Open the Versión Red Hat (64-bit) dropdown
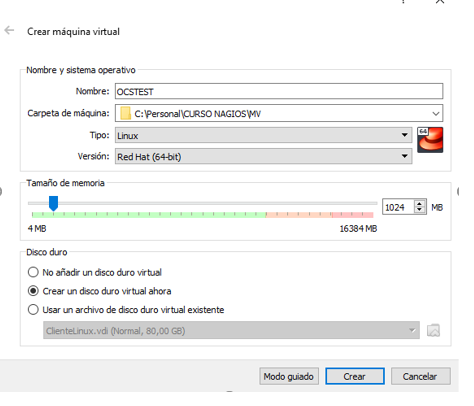Viewport: 474px width, 406px height. pyautogui.click(x=263, y=156)
